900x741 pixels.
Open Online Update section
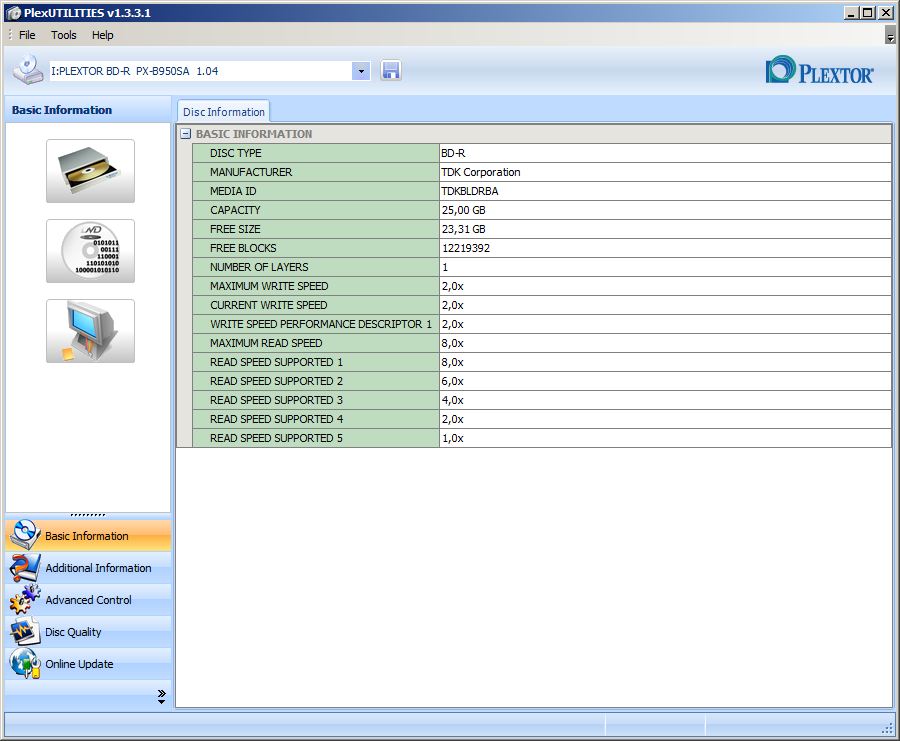tap(88, 664)
